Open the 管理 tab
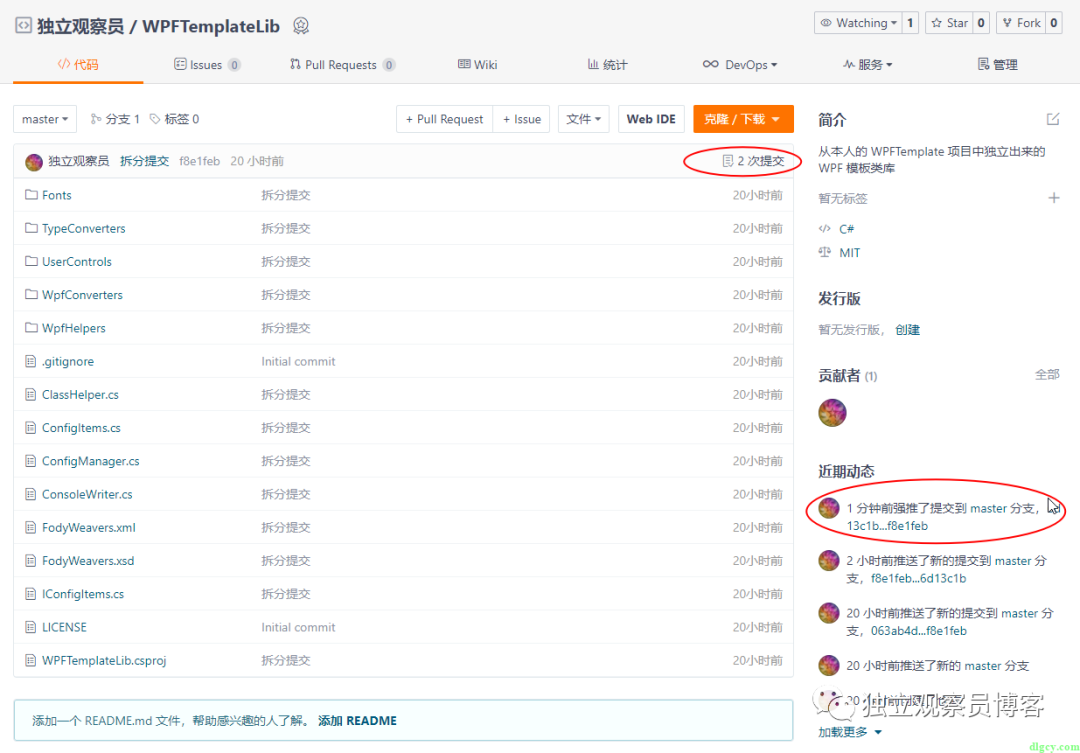This screenshot has height=753, width=1080. (x=997, y=63)
